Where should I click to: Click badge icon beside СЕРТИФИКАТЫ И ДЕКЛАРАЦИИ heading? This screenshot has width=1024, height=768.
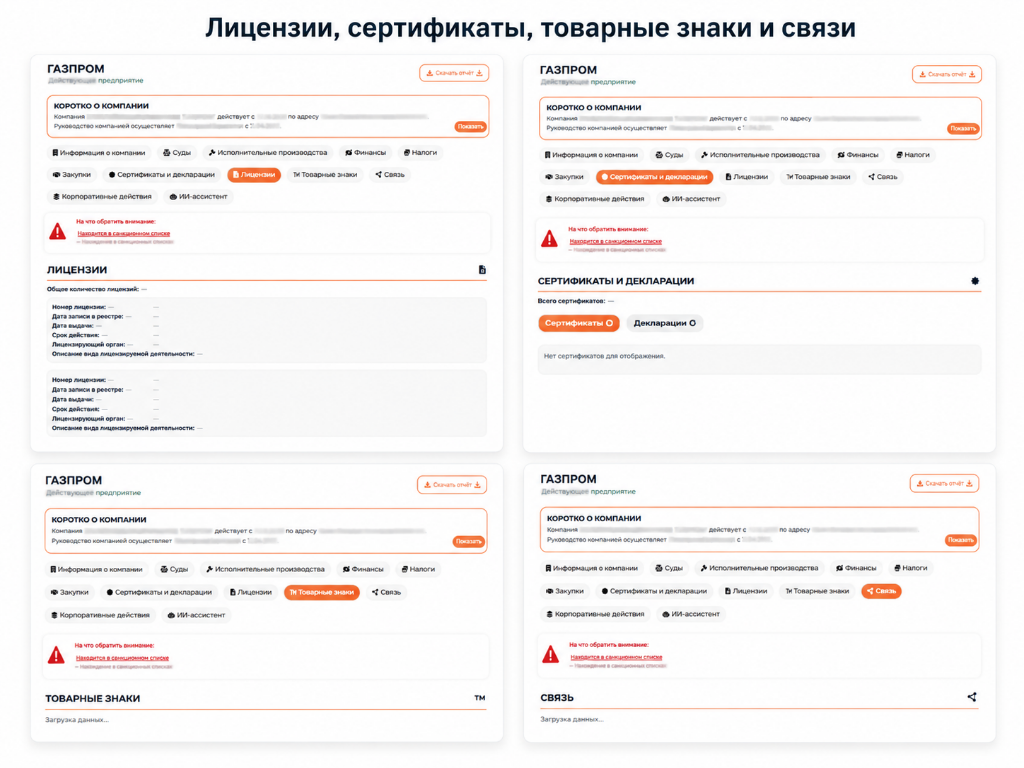coord(974,281)
